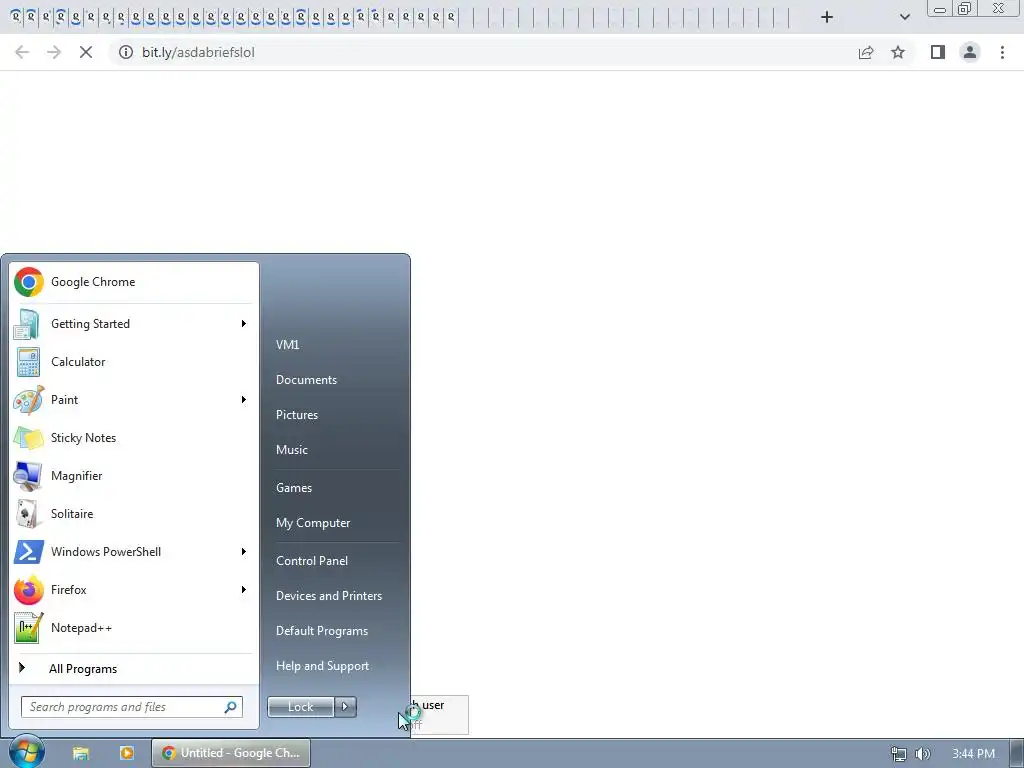
Task: Open Windows Media Player from the taskbar
Action: (127, 753)
